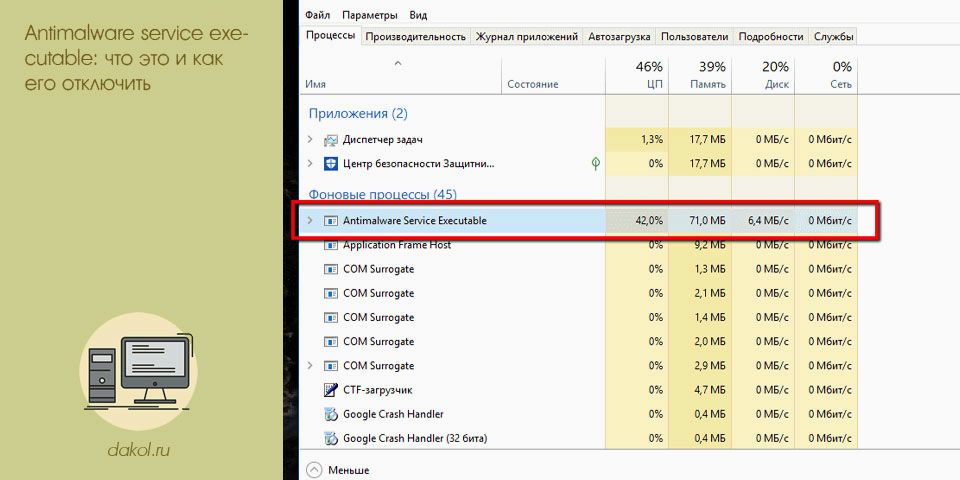Screen dimensions: 960x480
Task: Switch to the Процессы tab
Action: coord(331,36)
